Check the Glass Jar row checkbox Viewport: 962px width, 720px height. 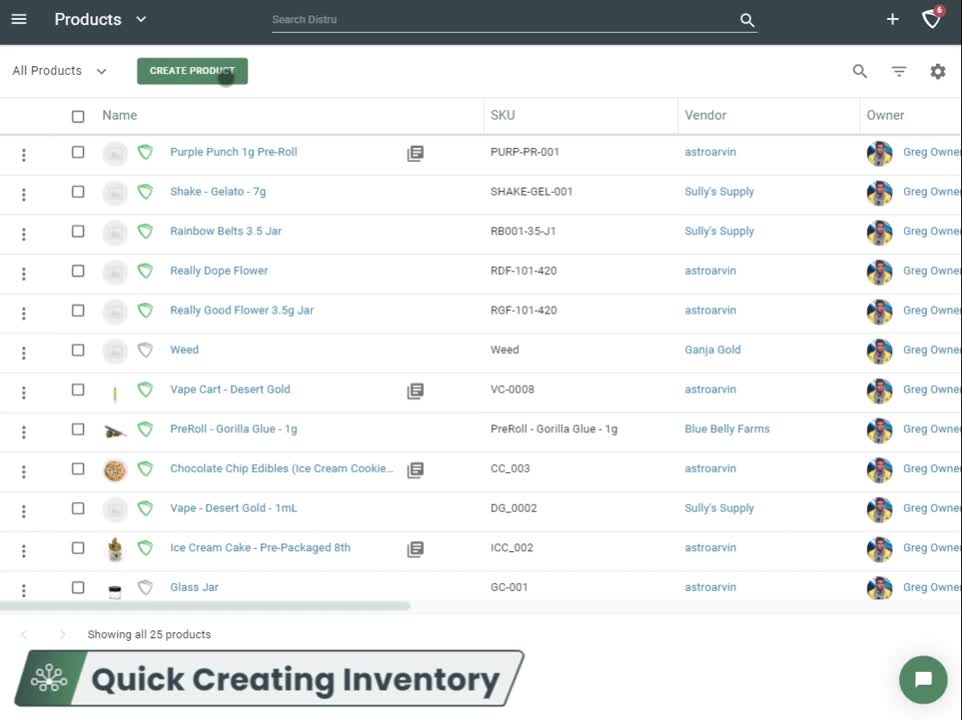click(78, 587)
